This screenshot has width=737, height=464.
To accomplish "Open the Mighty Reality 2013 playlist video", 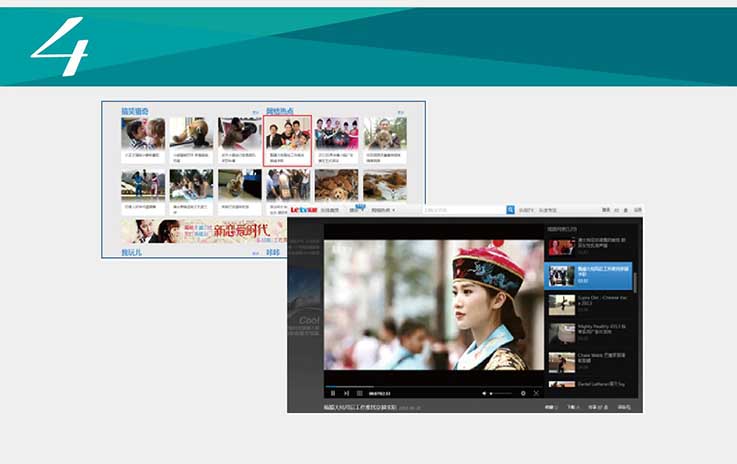I will (x=589, y=331).
